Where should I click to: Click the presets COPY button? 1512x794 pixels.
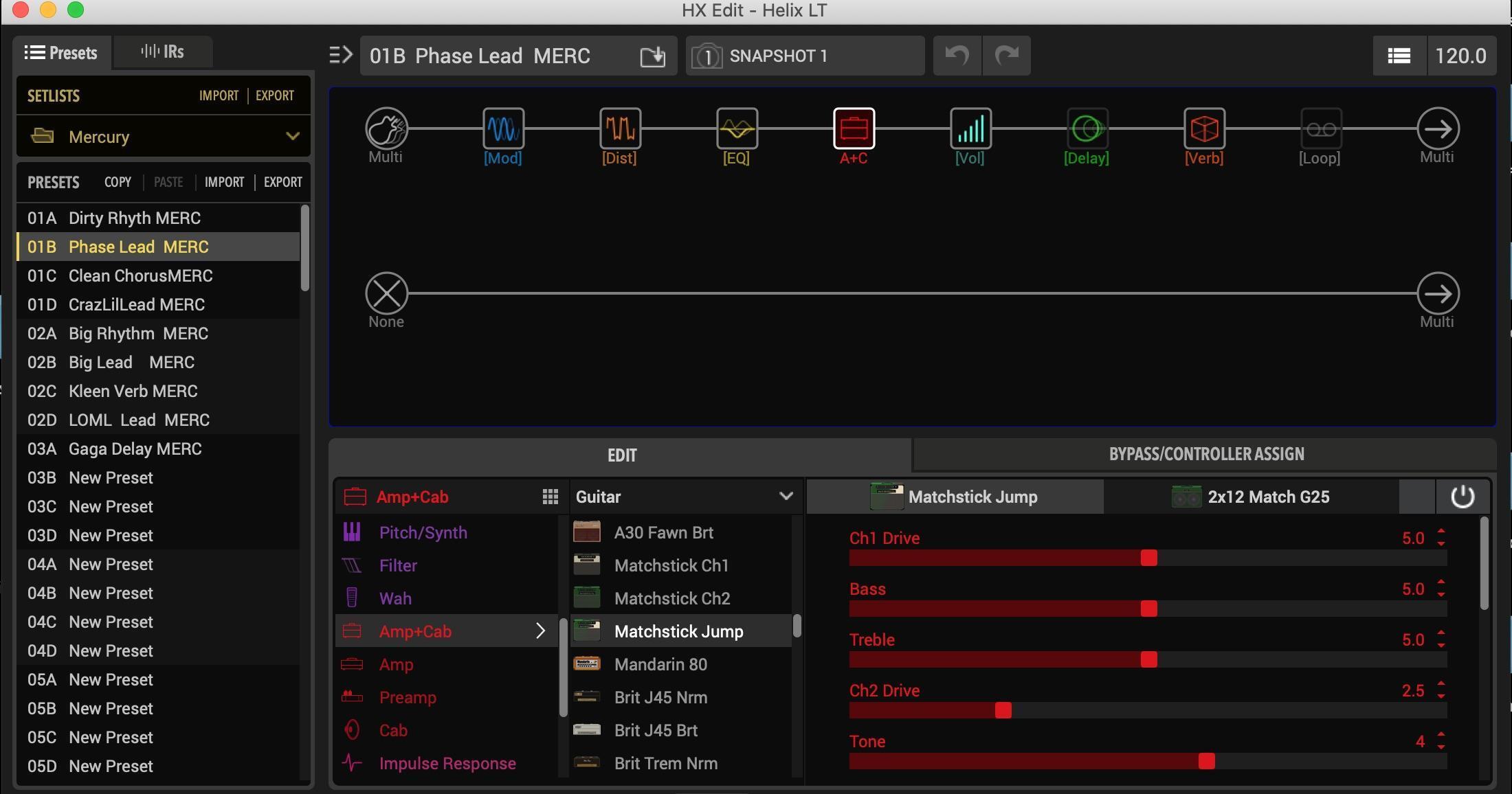point(118,182)
